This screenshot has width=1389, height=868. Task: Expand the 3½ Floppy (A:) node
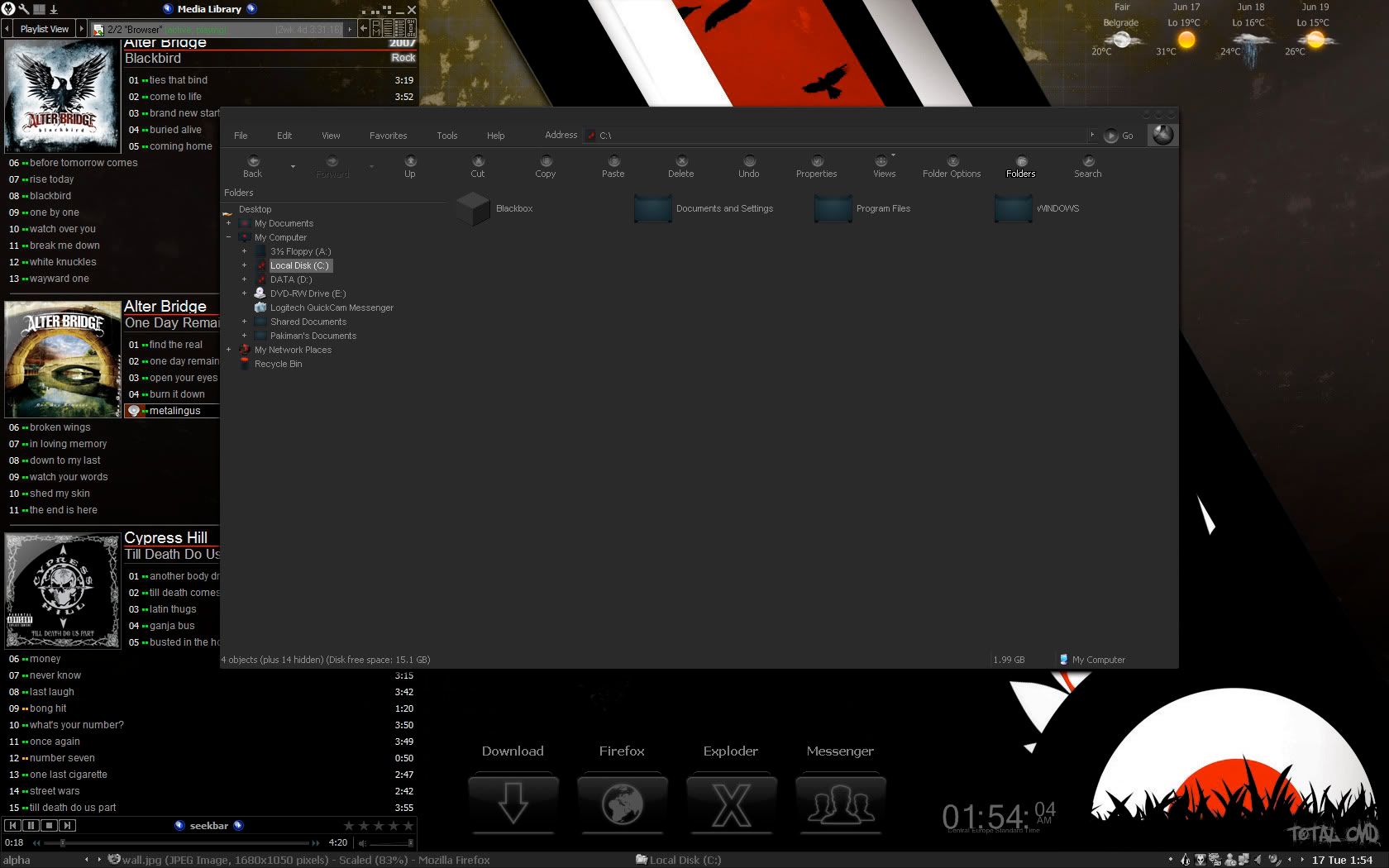point(244,251)
